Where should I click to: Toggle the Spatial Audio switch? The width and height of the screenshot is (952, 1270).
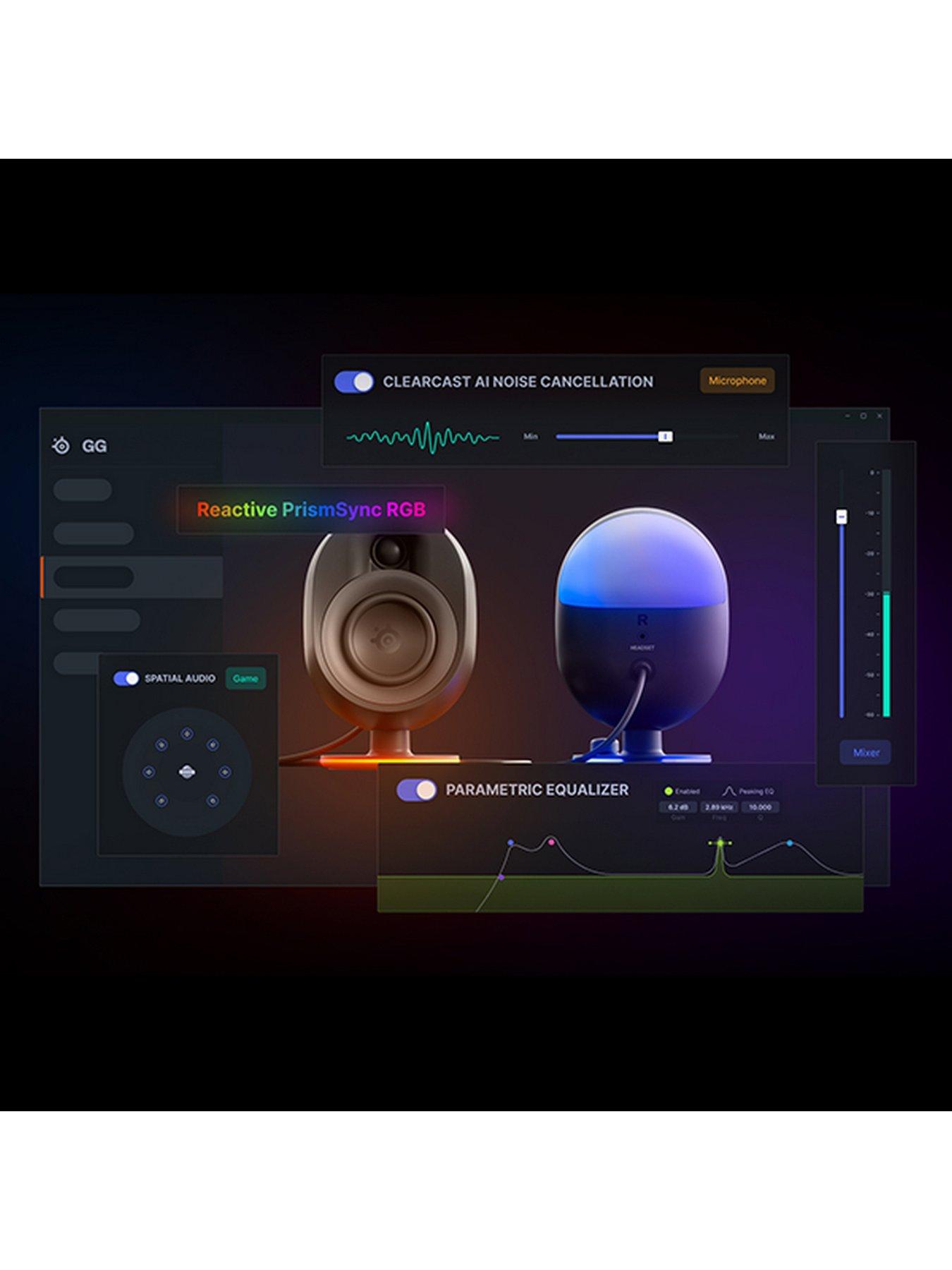(x=126, y=678)
